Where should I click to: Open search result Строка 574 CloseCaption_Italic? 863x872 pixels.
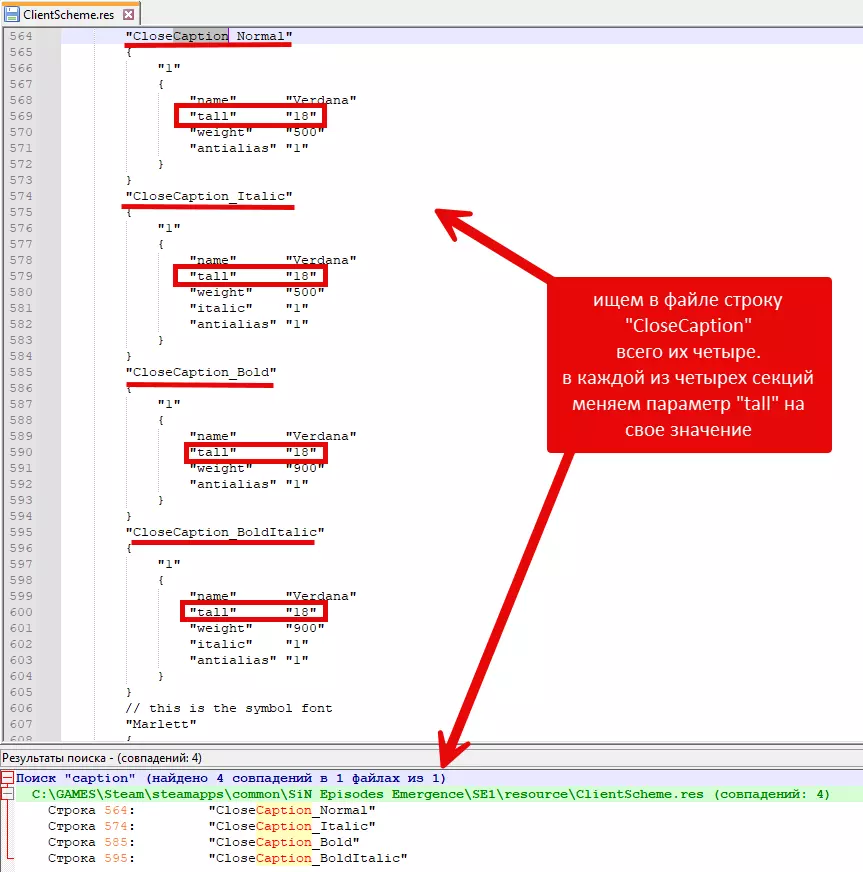point(211,826)
